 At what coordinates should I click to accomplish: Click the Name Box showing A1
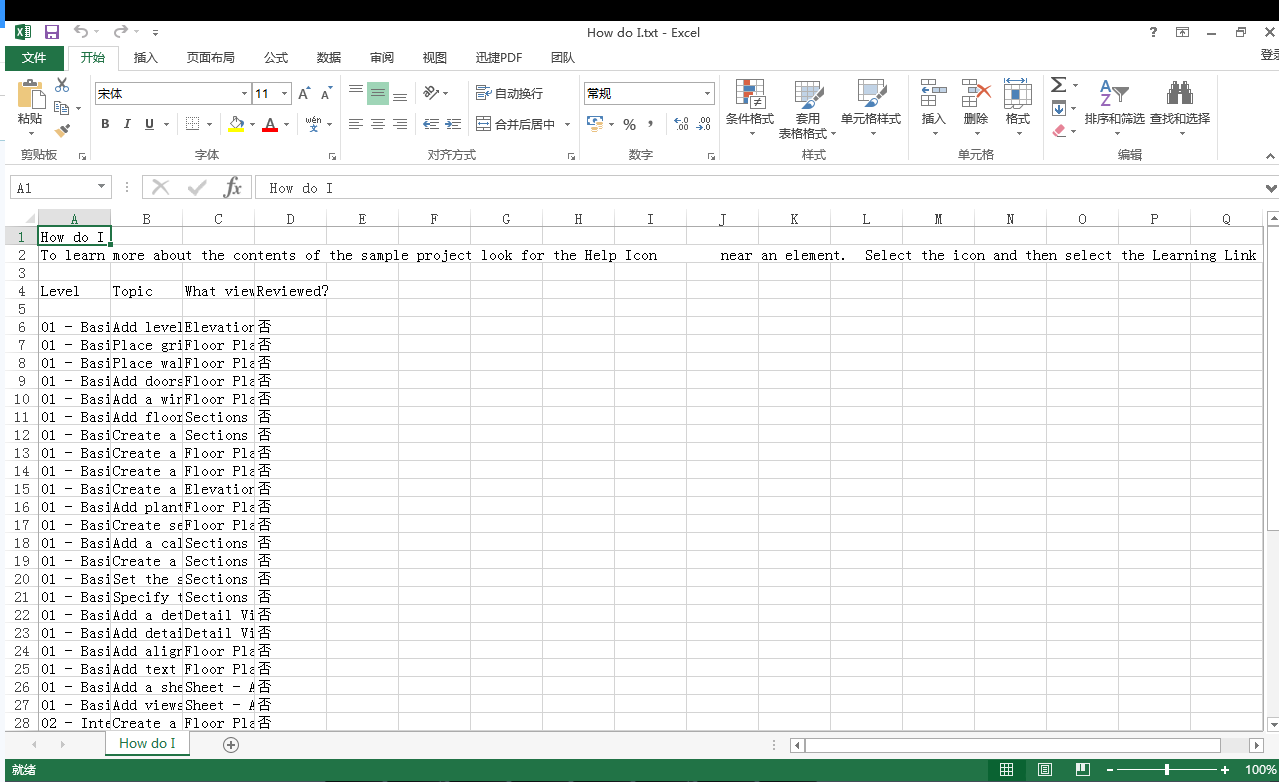(x=52, y=188)
